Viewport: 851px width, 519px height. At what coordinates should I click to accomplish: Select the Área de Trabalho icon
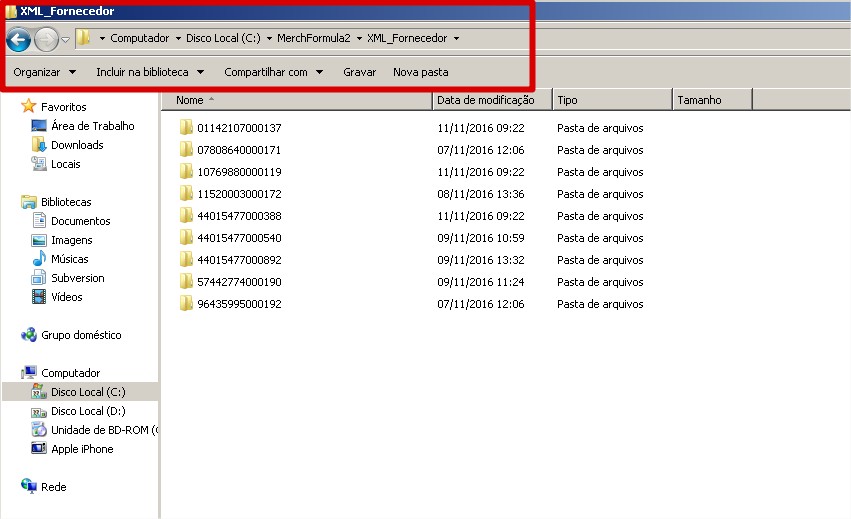click(39, 126)
